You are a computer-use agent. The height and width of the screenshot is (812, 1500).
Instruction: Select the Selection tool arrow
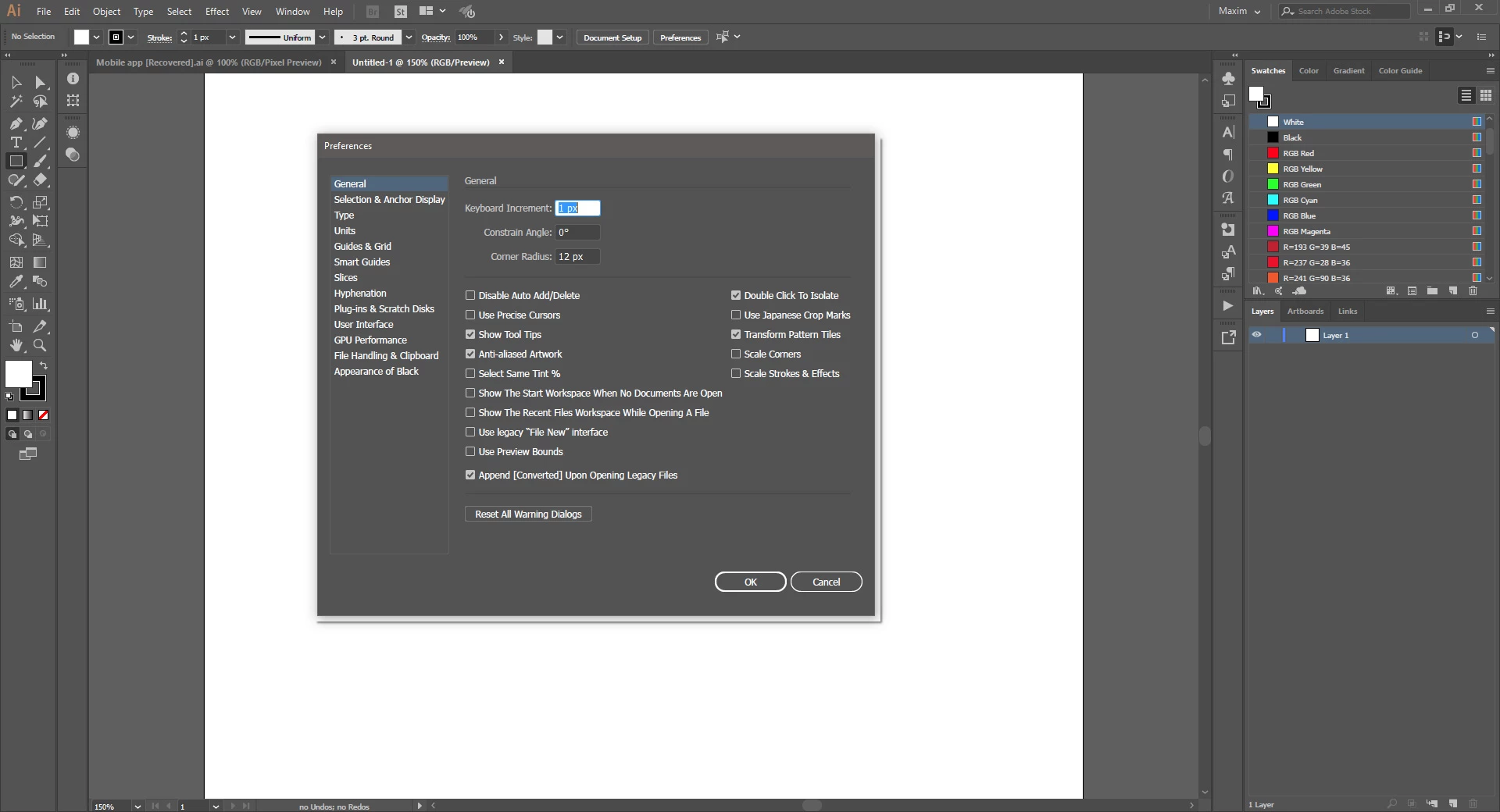click(16, 82)
